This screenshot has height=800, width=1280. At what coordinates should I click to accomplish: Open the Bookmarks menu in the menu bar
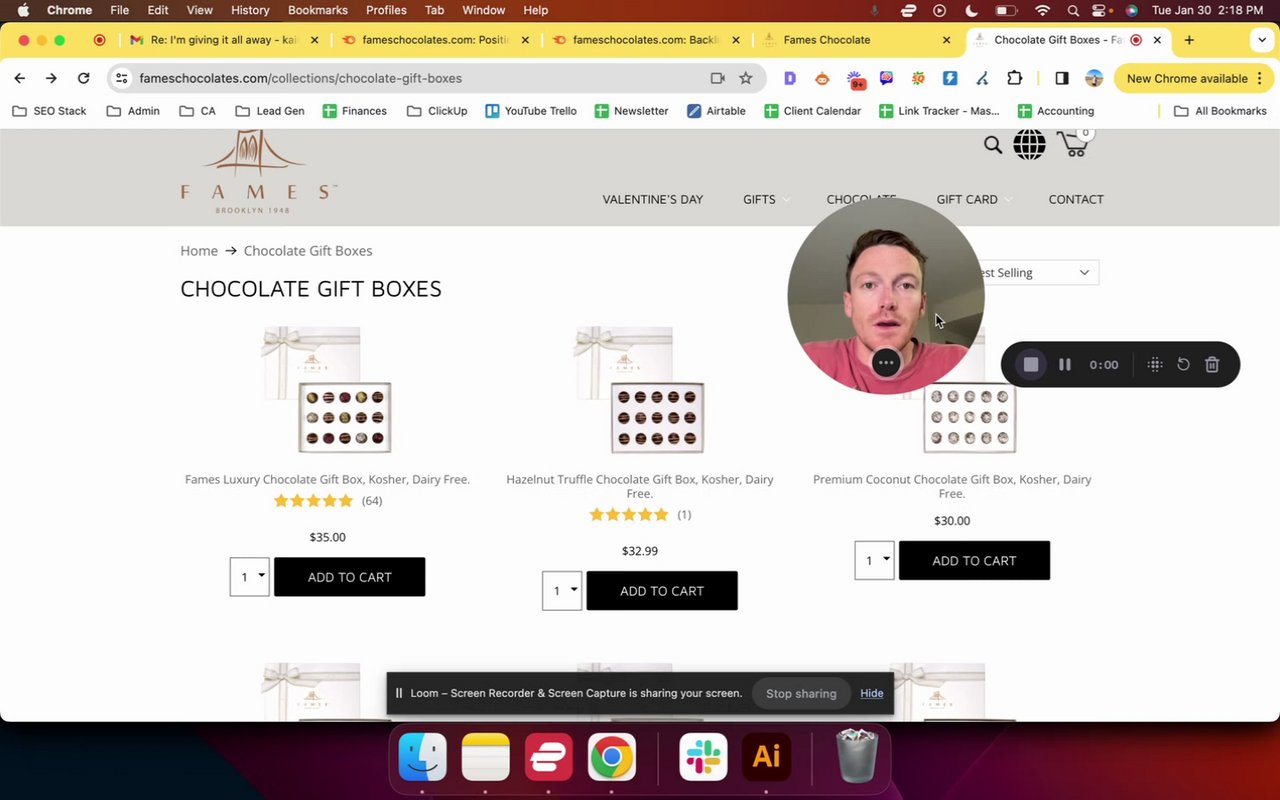pyautogui.click(x=318, y=10)
